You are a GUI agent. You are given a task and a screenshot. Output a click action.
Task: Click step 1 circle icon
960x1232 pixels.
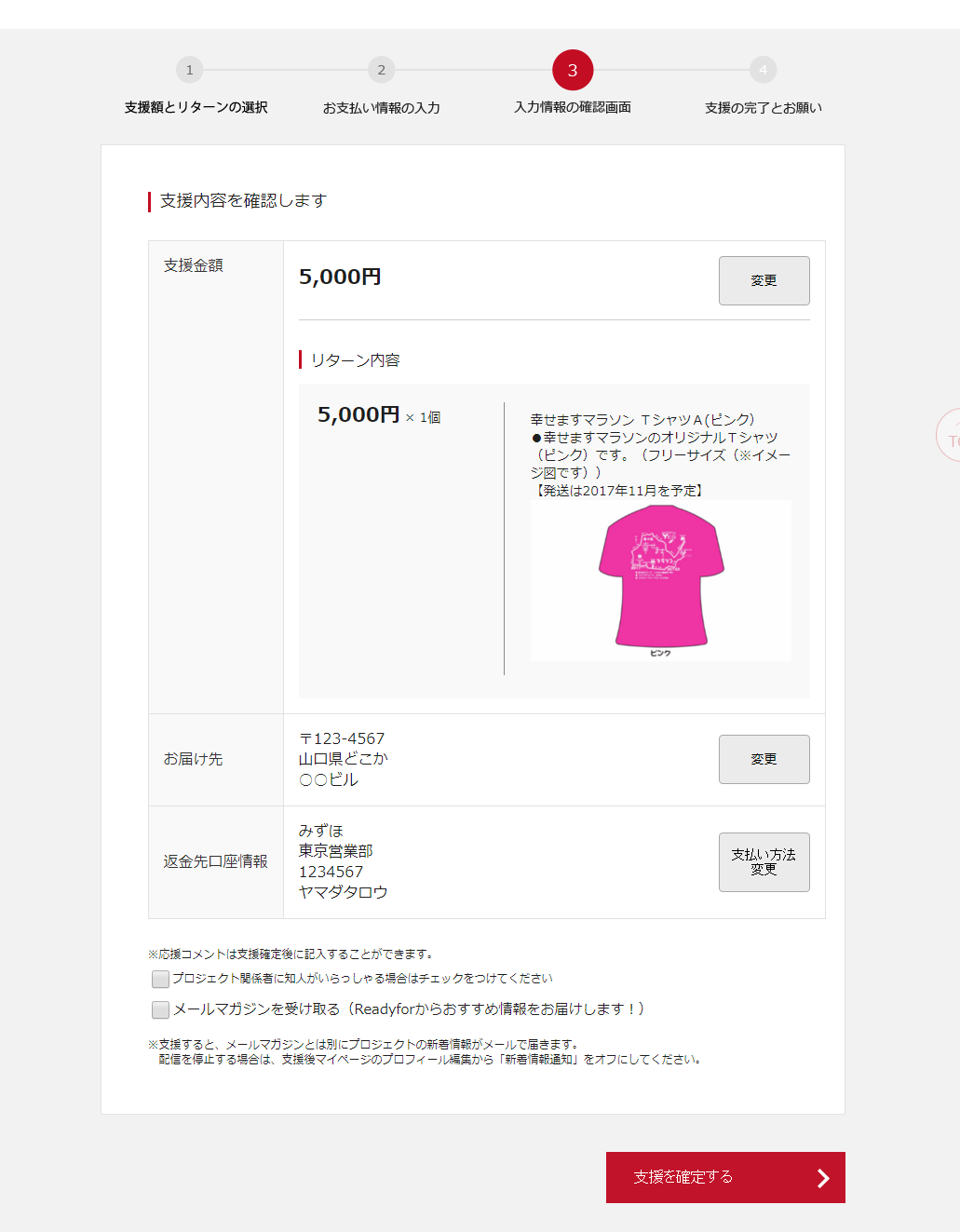click(190, 70)
